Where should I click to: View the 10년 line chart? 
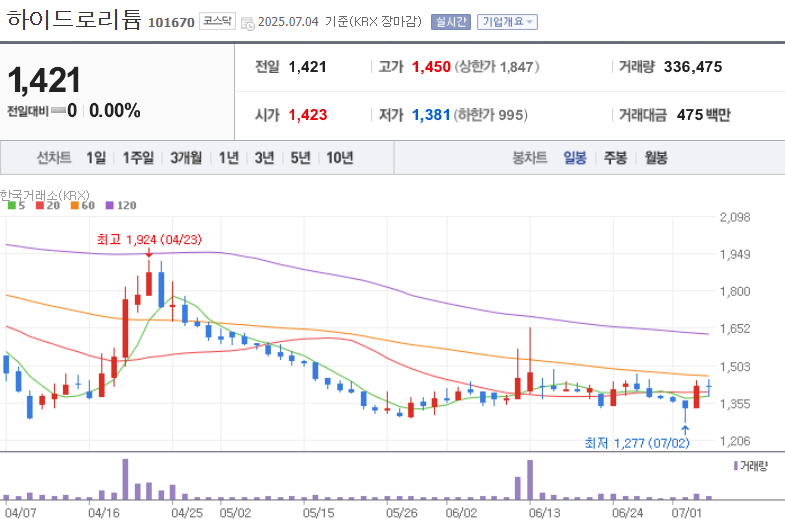340,158
